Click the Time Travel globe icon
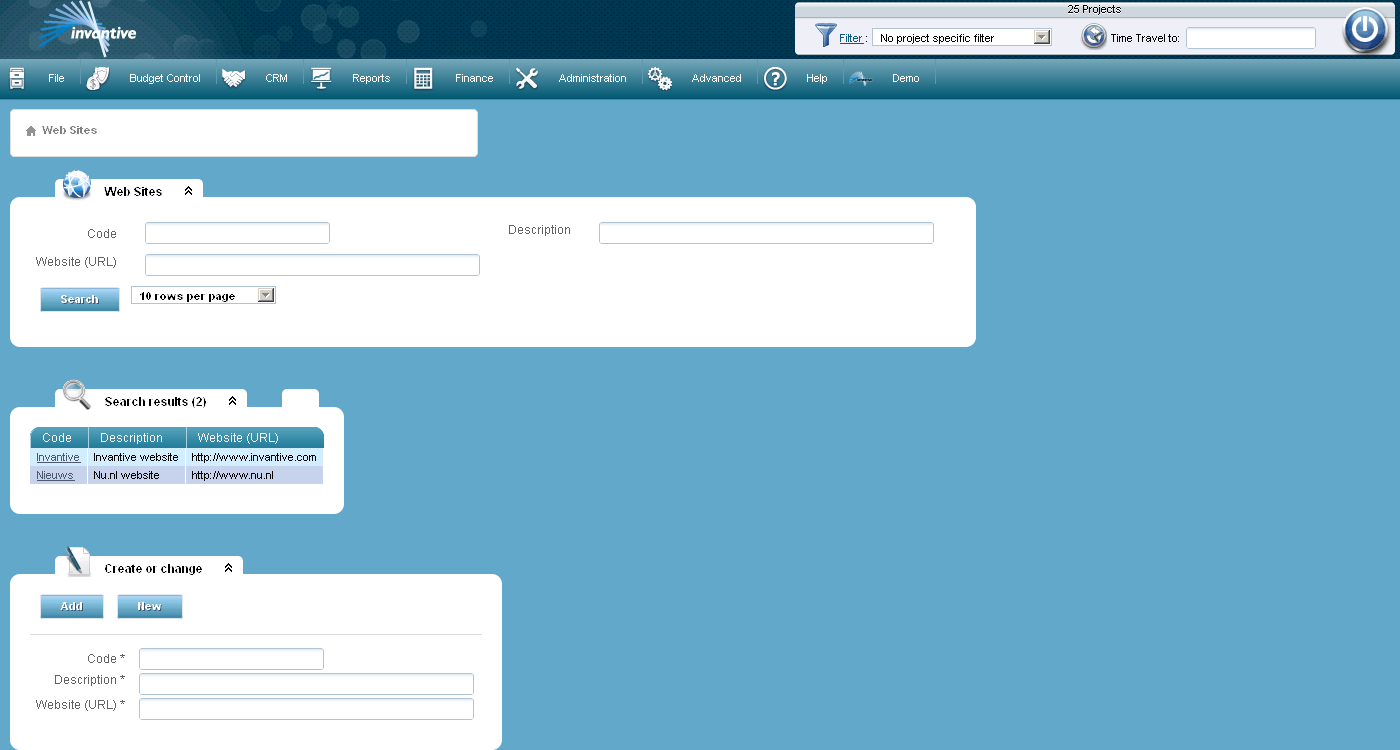This screenshot has height=750, width=1400. 1094,37
